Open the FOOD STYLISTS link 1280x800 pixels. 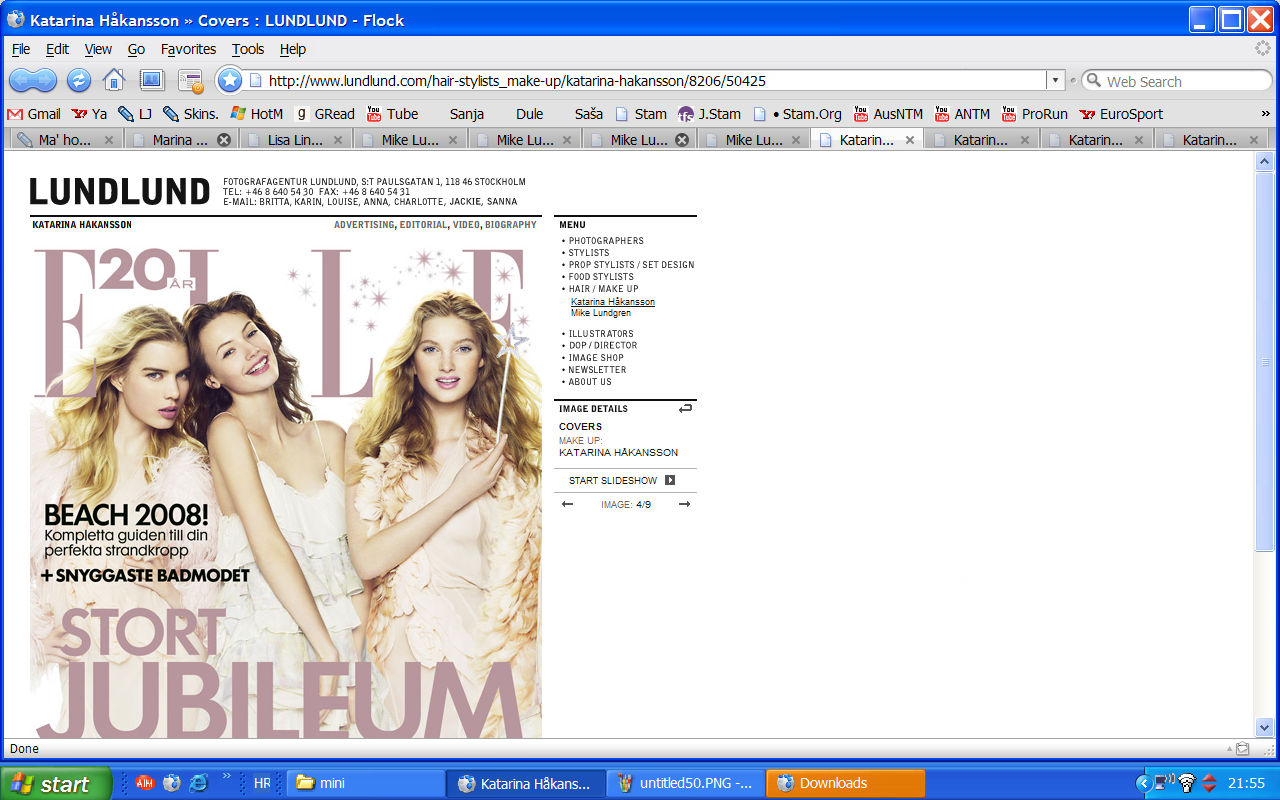601,277
